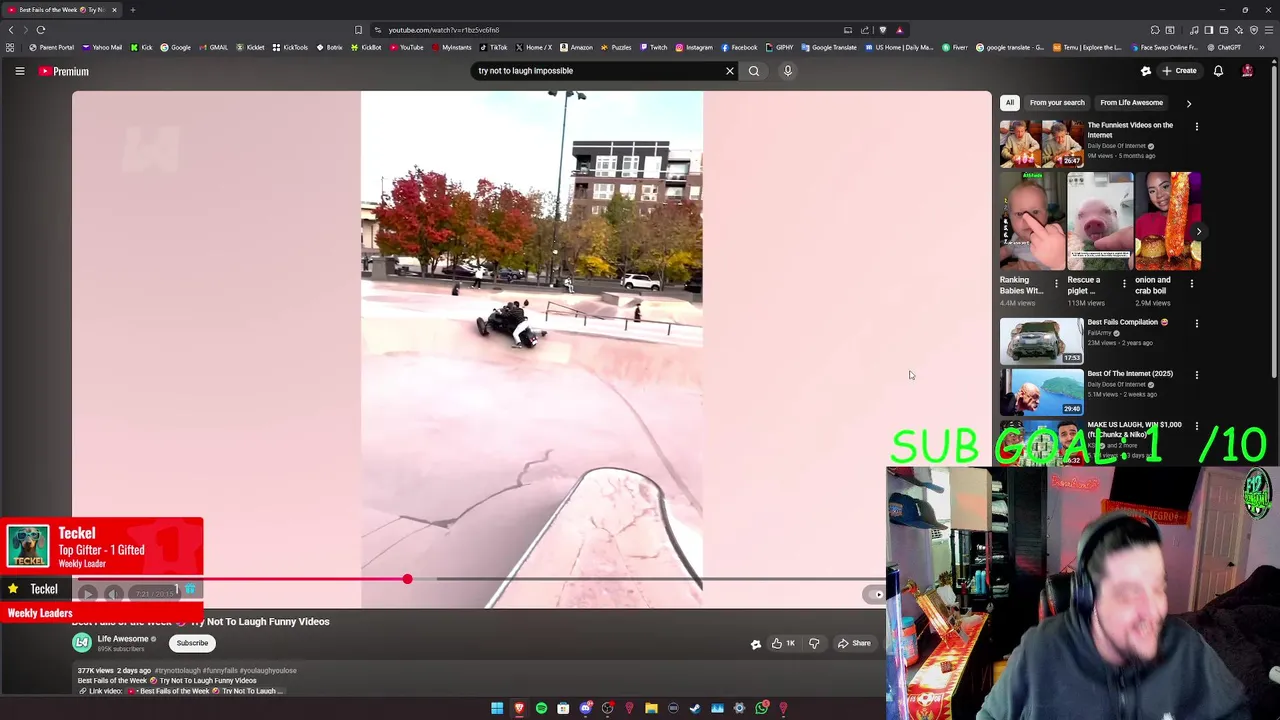
Task: Open the ChatGPT bookmark
Action: click(1224, 47)
